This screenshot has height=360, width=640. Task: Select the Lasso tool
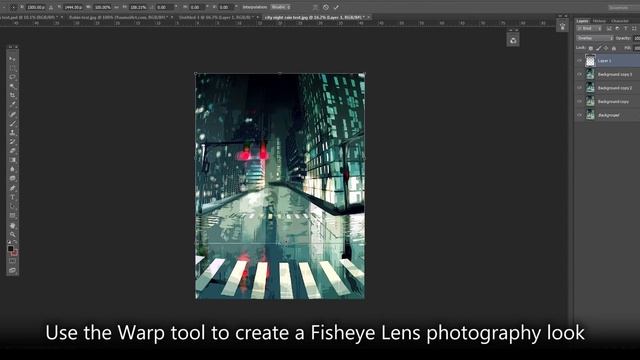[x=12, y=77]
